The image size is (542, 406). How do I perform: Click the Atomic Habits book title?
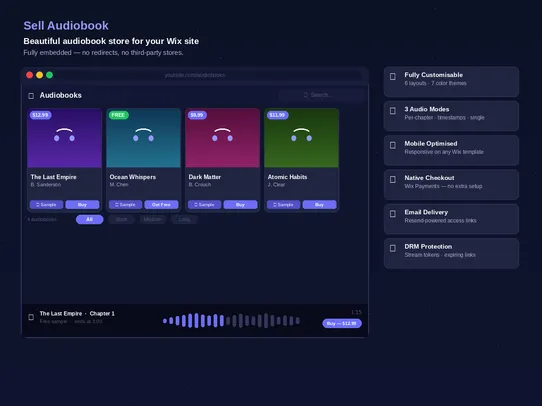(x=287, y=177)
